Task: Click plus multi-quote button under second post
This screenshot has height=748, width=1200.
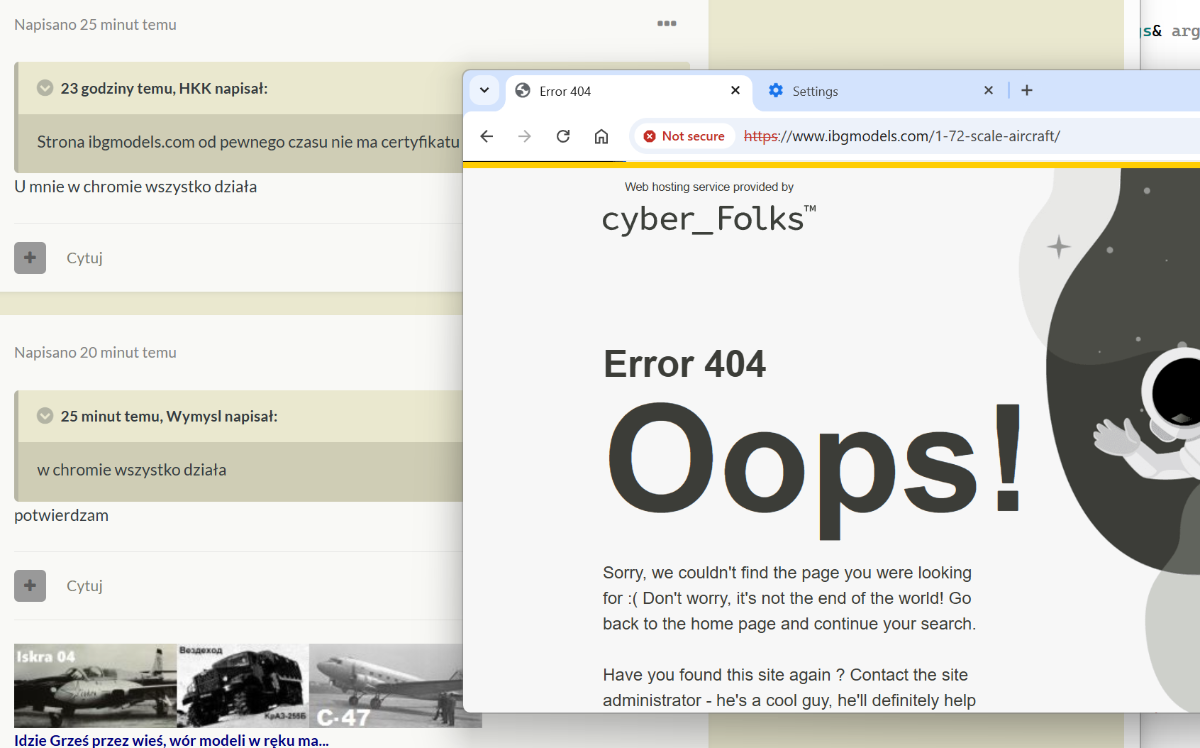Action: [x=30, y=586]
